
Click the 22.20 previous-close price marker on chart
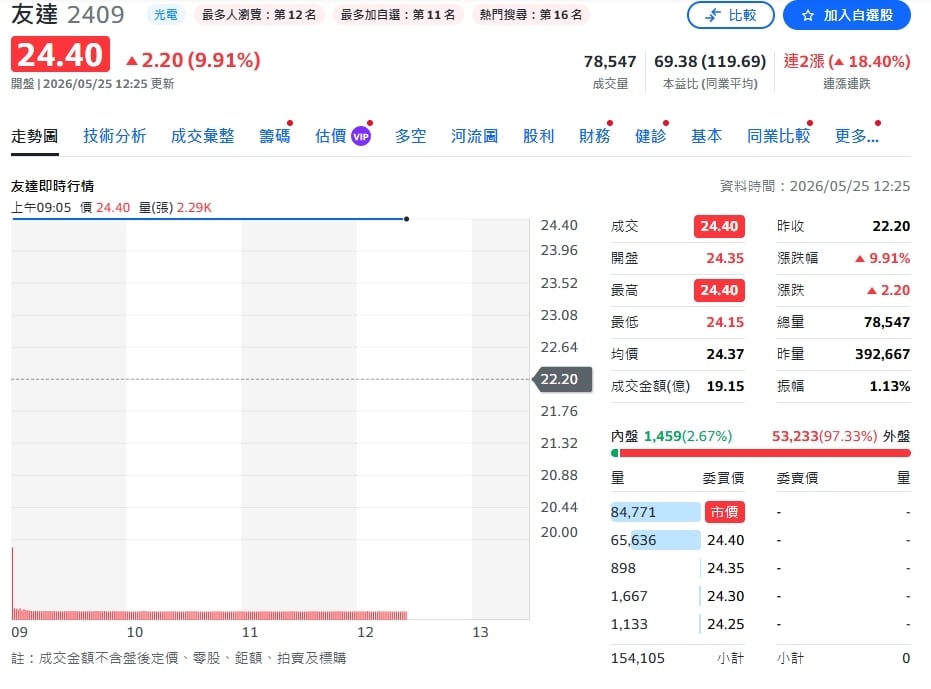(562, 379)
